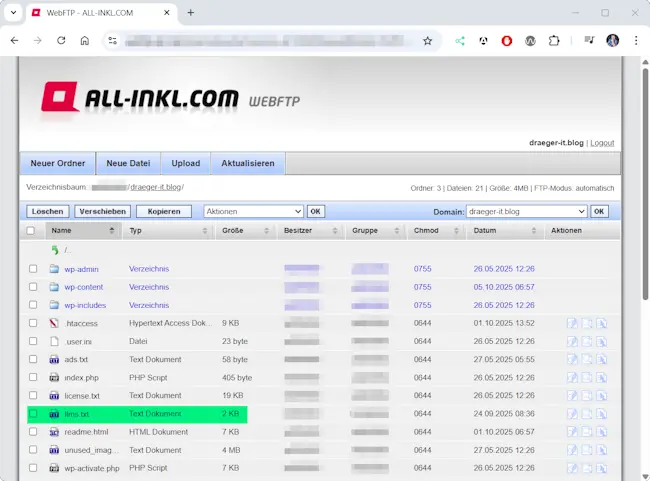Click the browser page vertical scrollbar

[x=645, y=182]
